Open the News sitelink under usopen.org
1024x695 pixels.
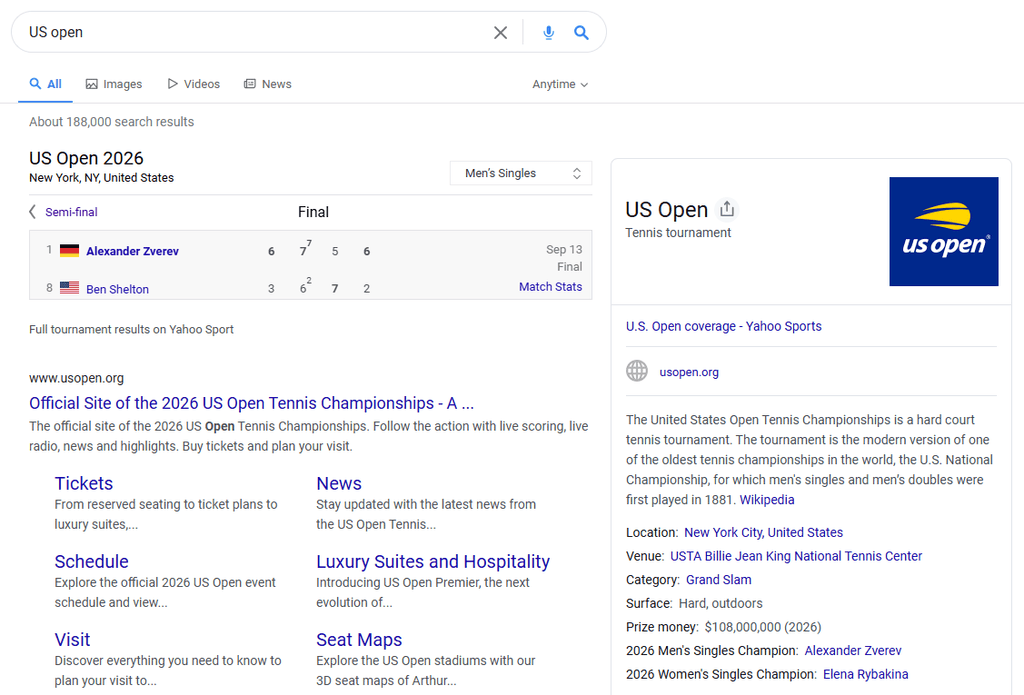pyautogui.click(x=339, y=483)
